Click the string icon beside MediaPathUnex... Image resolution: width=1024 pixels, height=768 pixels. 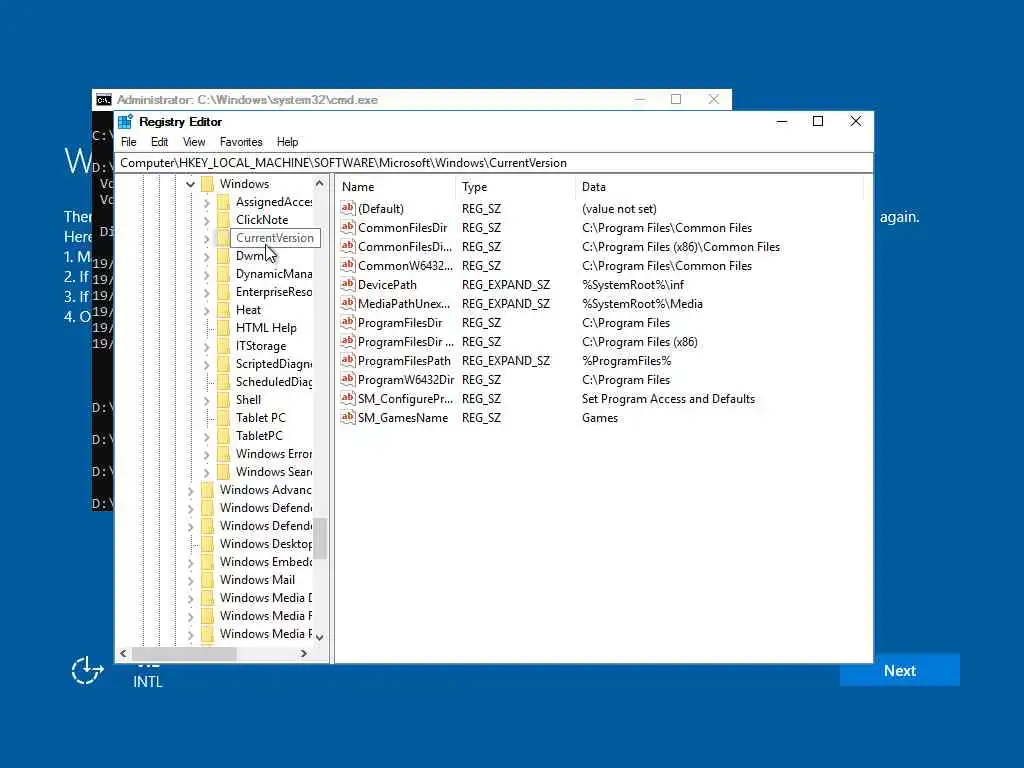(x=347, y=304)
